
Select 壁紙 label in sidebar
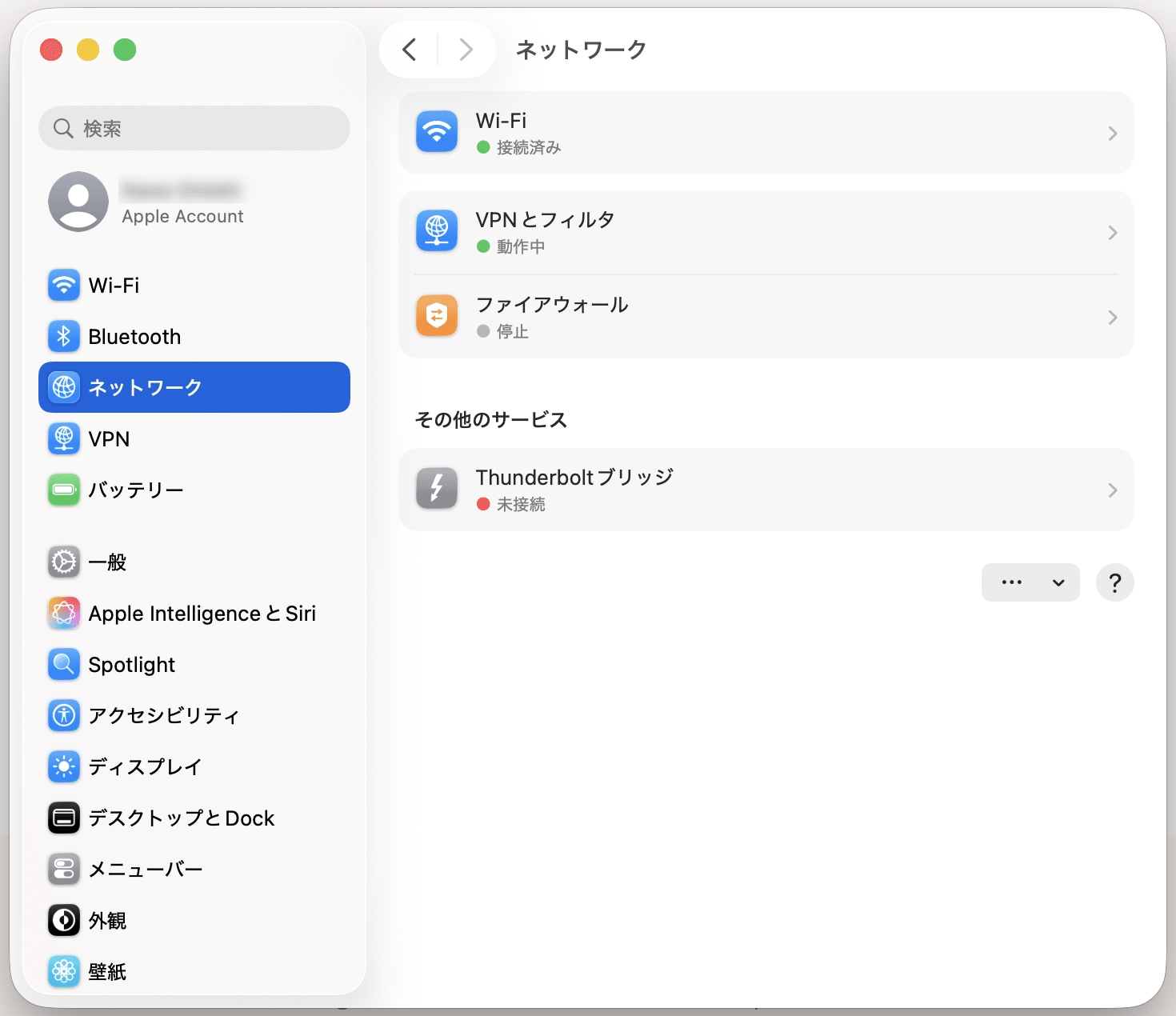[x=107, y=972]
